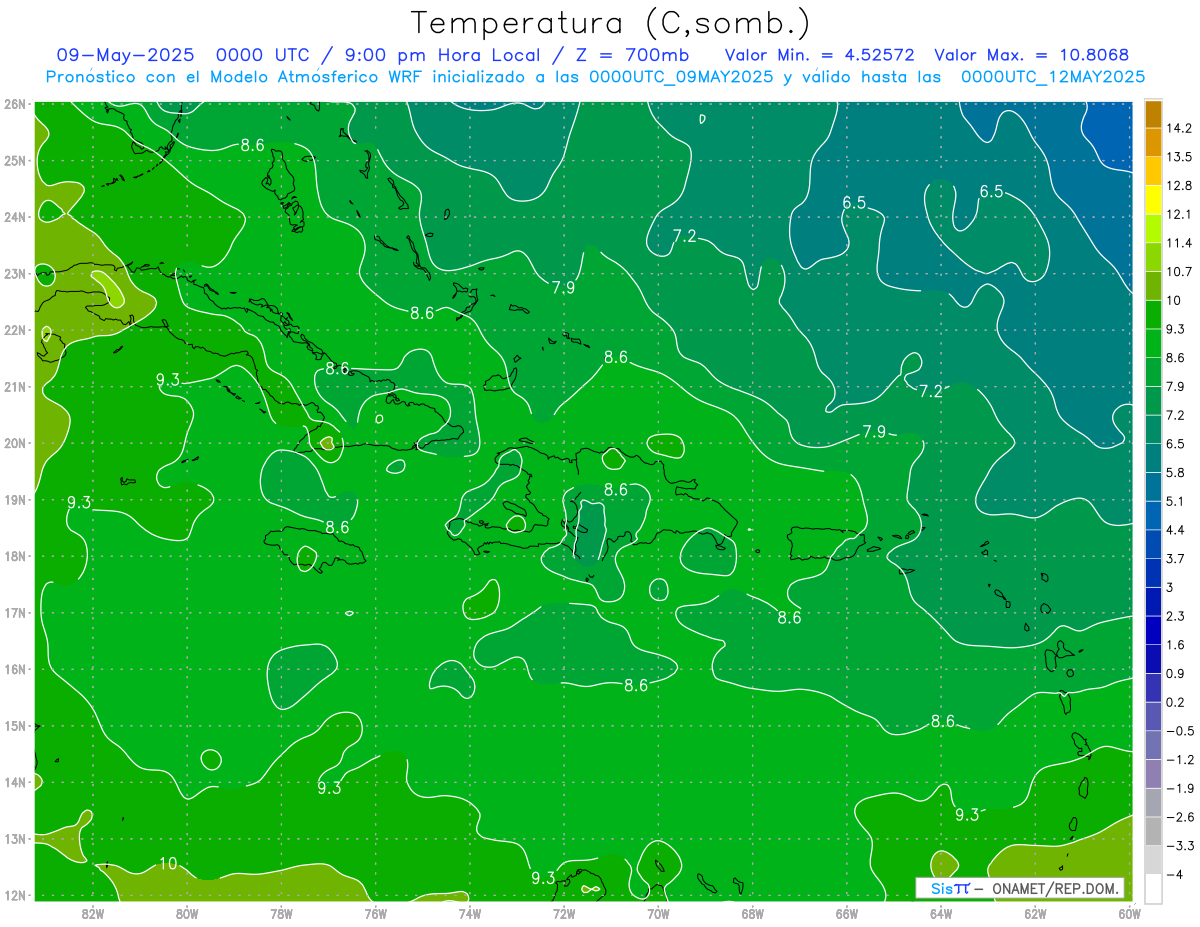The height and width of the screenshot is (927, 1200).
Task: Click the colorbar label "12.8"
Action: point(1179,185)
